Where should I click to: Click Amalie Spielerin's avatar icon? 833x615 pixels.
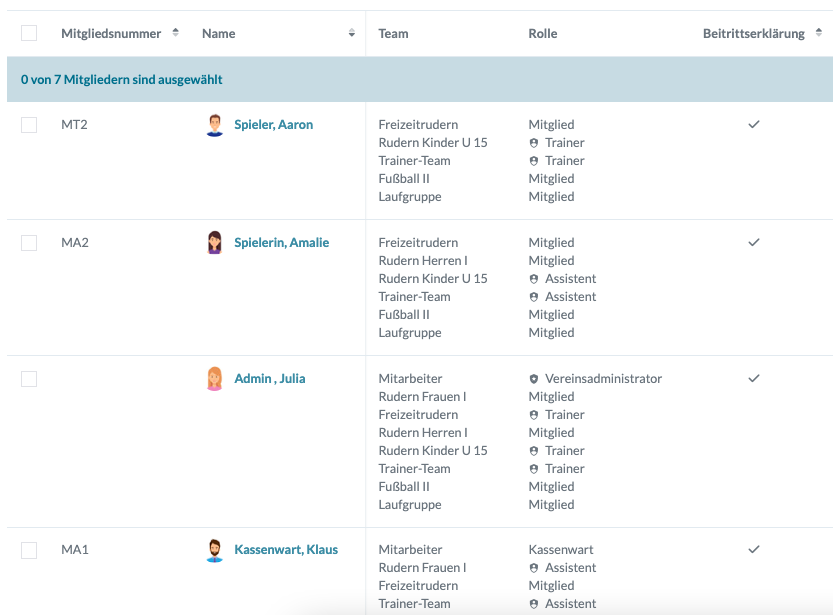214,243
